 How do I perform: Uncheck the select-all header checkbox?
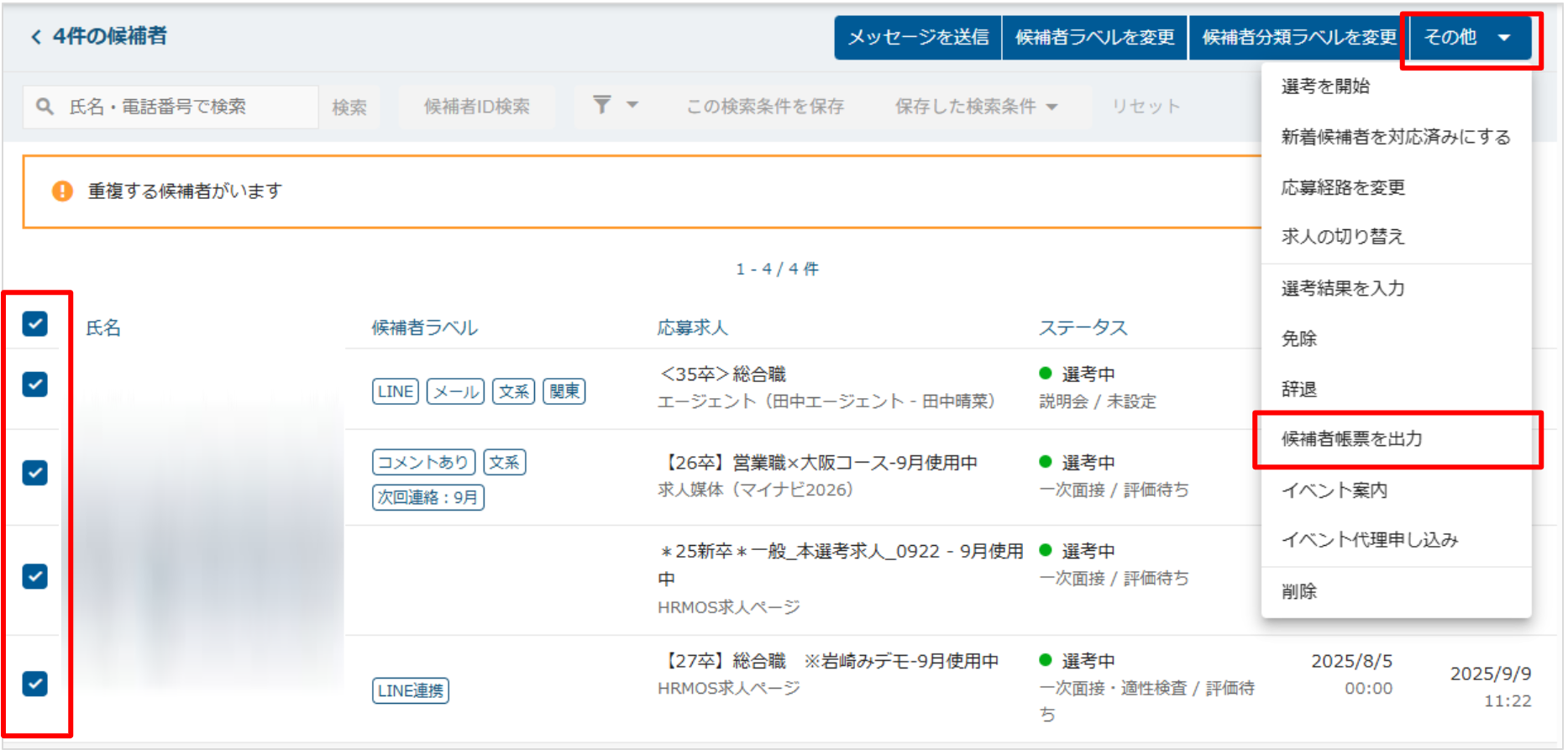click(x=35, y=323)
